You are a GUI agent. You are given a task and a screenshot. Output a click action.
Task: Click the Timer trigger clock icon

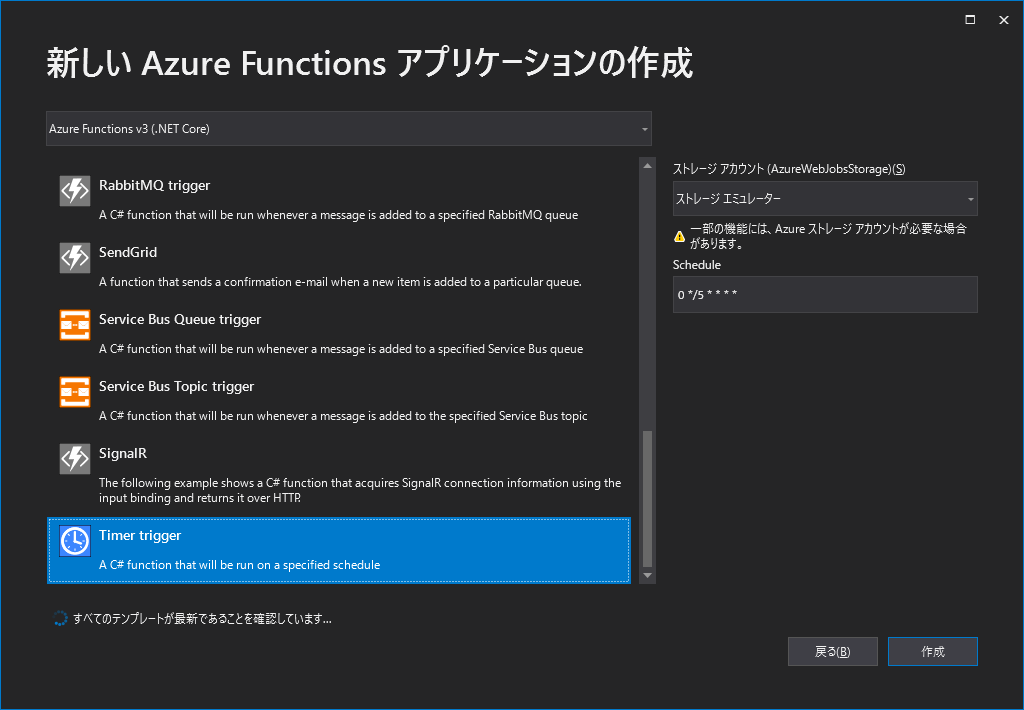(75, 541)
